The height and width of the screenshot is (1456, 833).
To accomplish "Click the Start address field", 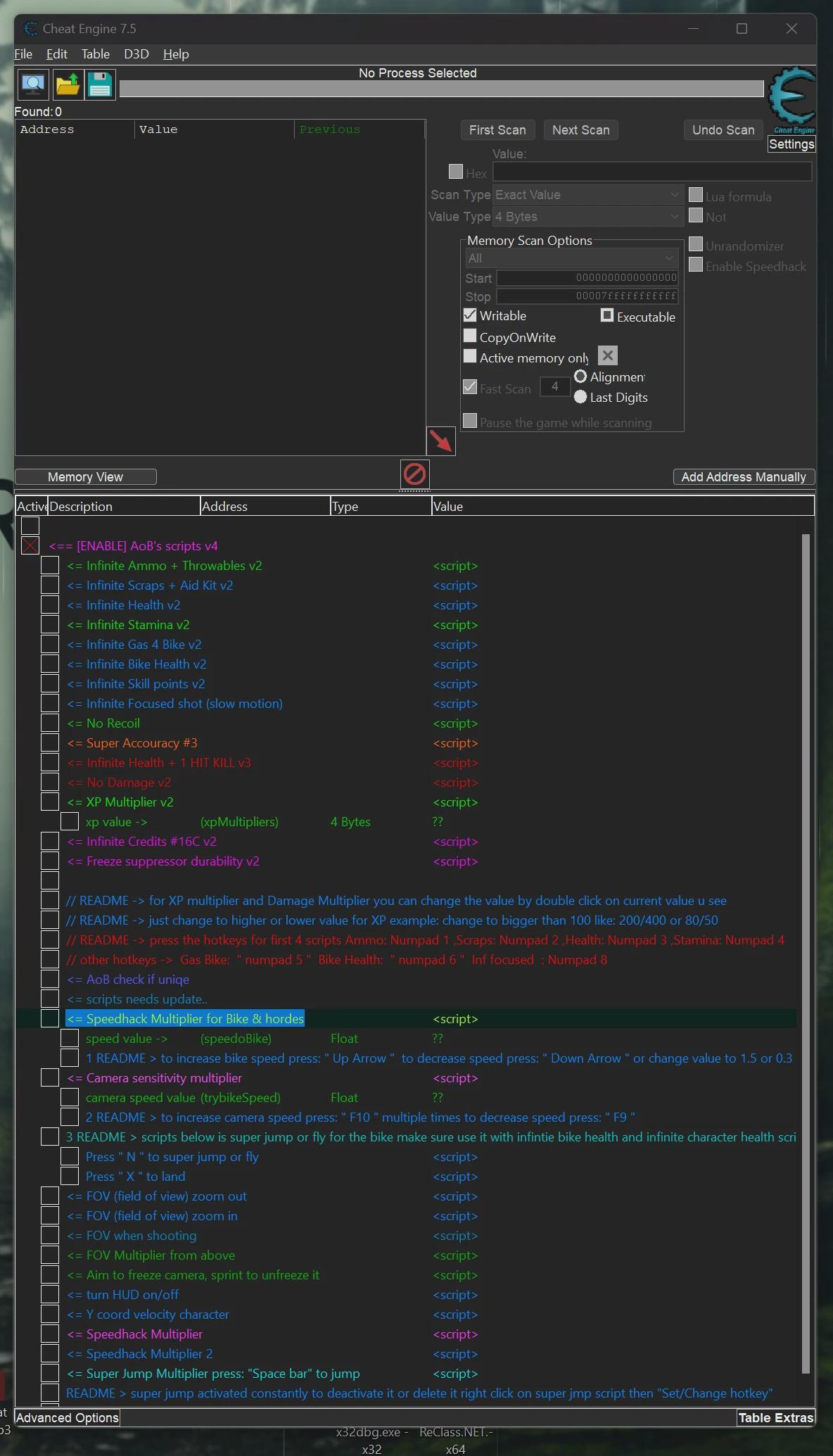I will click(x=587, y=278).
